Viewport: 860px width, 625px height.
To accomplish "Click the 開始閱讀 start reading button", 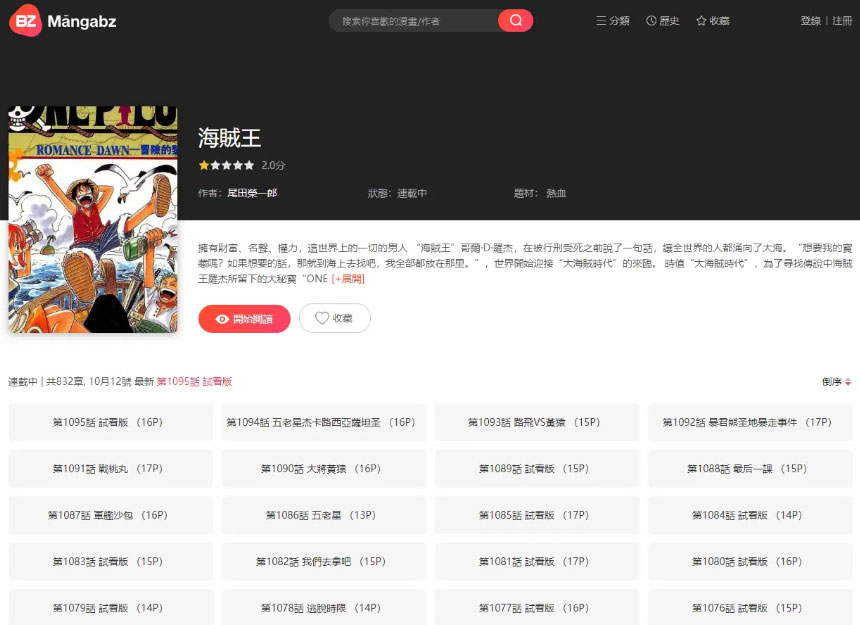I will (x=244, y=319).
